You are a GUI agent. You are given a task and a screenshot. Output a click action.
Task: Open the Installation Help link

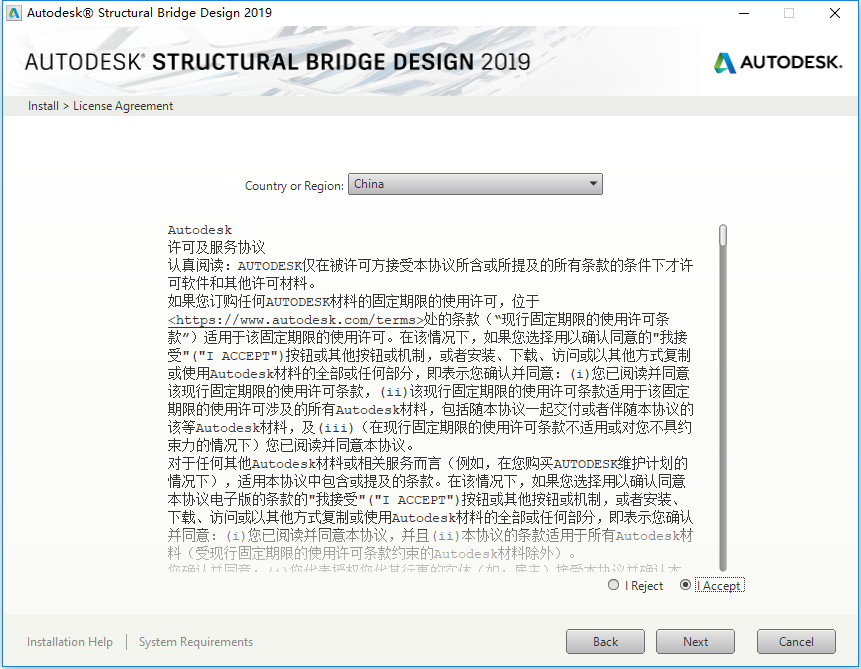click(x=70, y=642)
